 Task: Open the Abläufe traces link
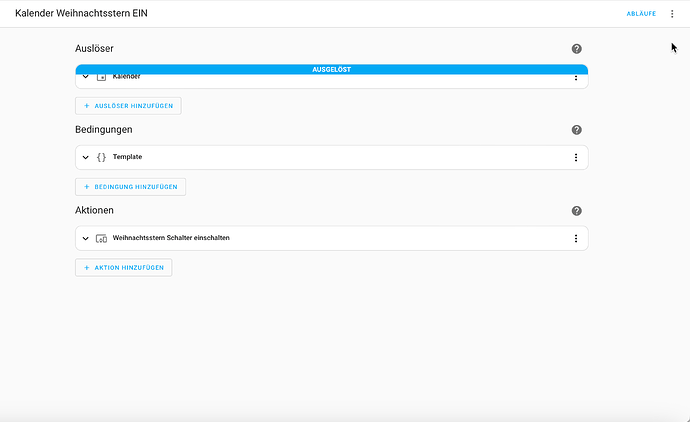641,13
